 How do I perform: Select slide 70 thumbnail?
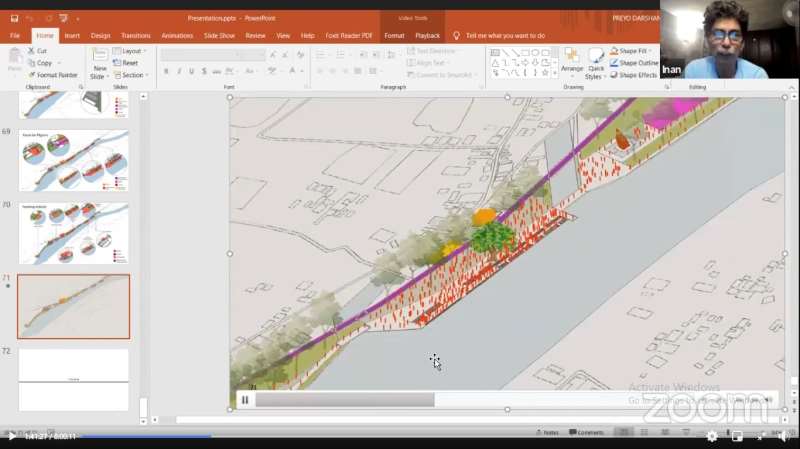pyautogui.click(x=74, y=233)
